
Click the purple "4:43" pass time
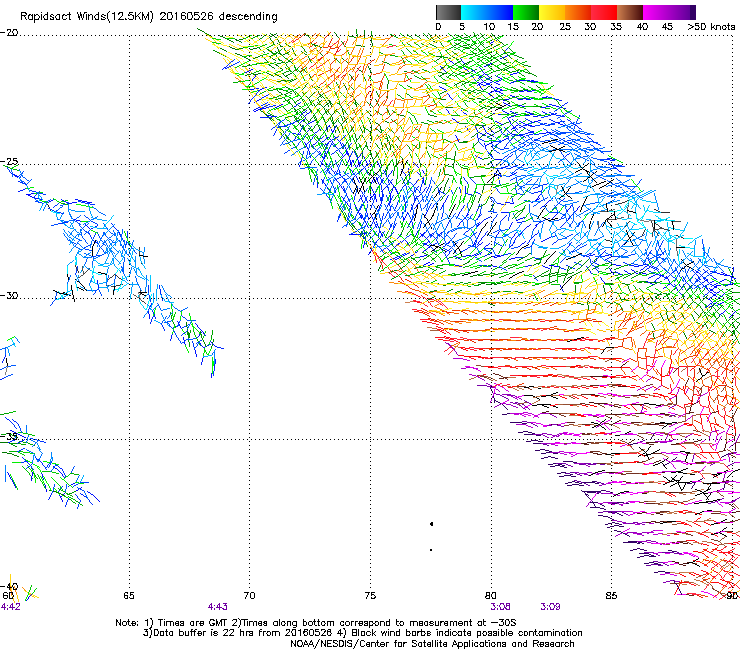(218, 607)
